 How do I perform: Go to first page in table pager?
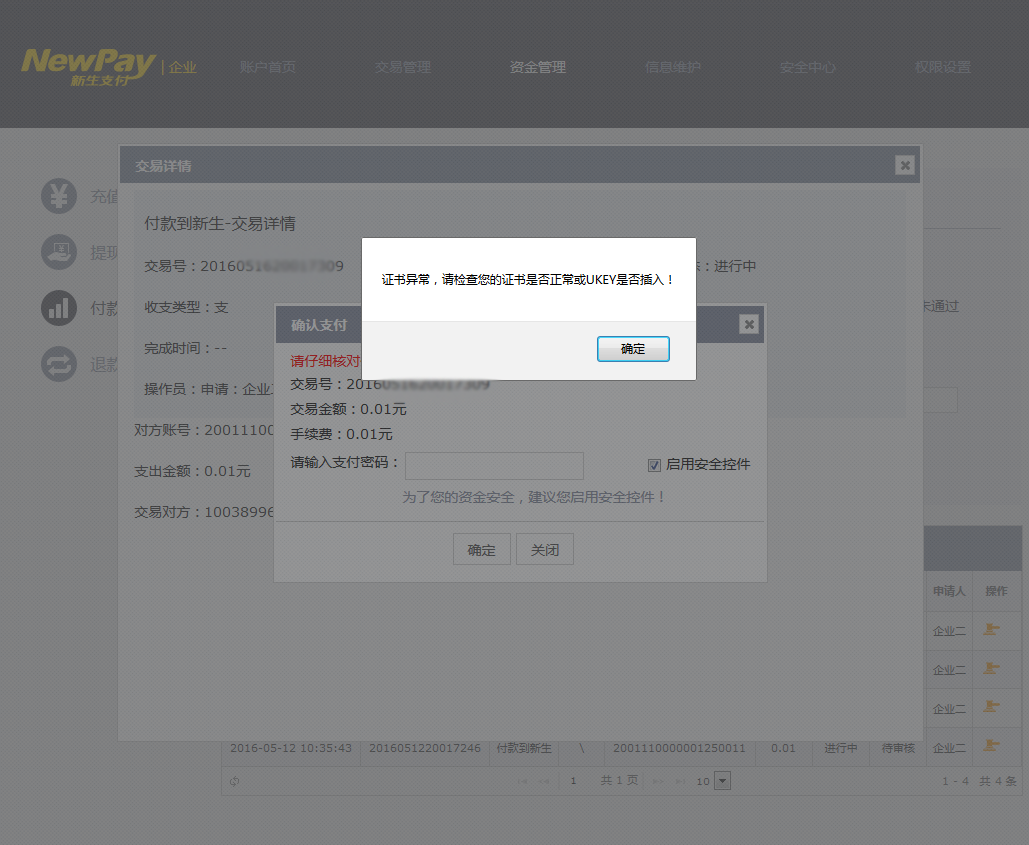(x=523, y=781)
